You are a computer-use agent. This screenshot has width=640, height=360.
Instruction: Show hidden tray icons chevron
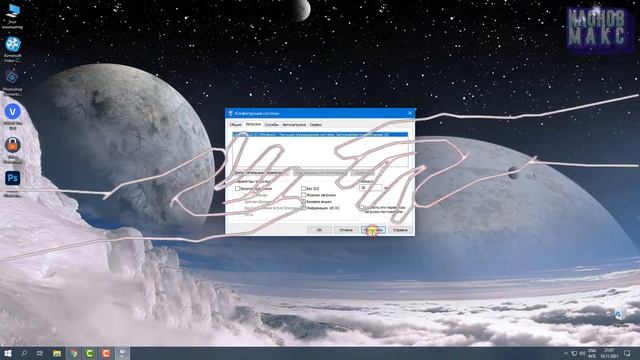566,353
